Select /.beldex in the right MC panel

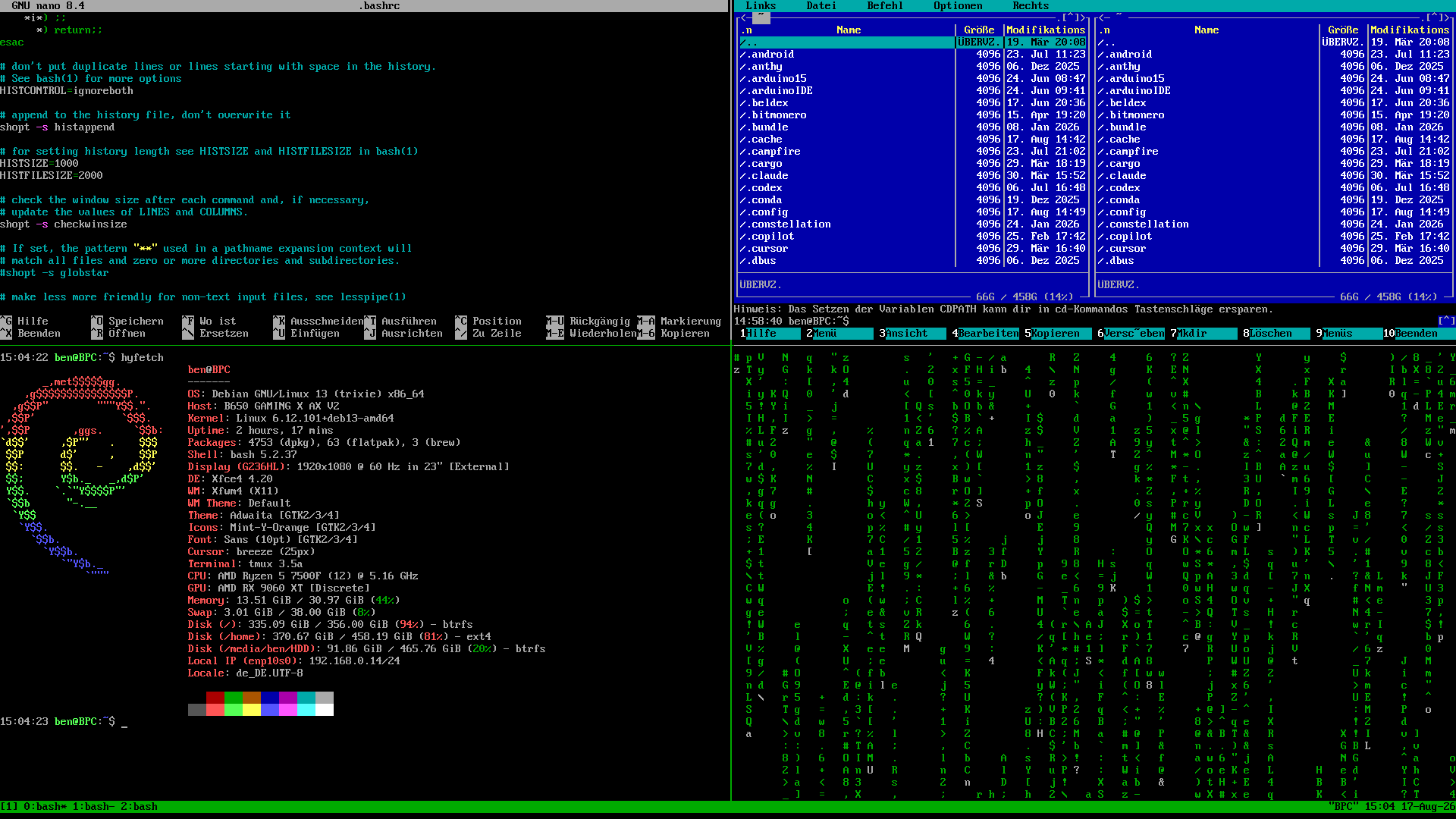(1273, 103)
